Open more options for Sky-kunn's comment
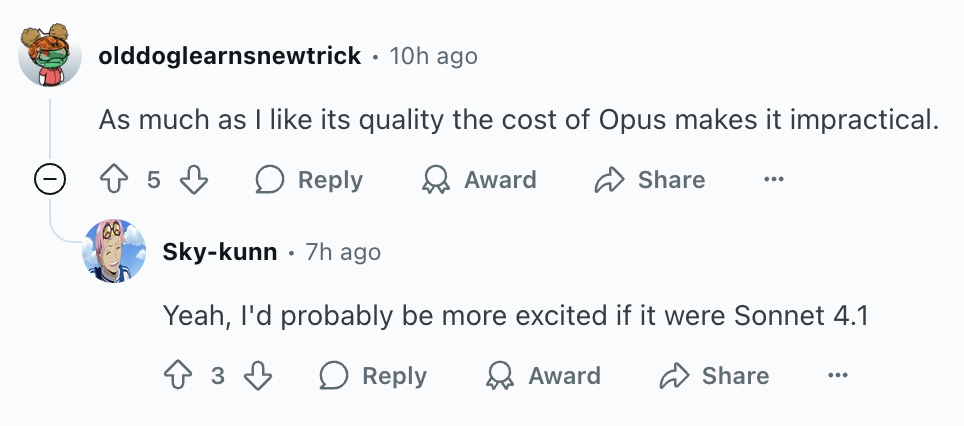The width and height of the screenshot is (964, 426). coord(837,376)
